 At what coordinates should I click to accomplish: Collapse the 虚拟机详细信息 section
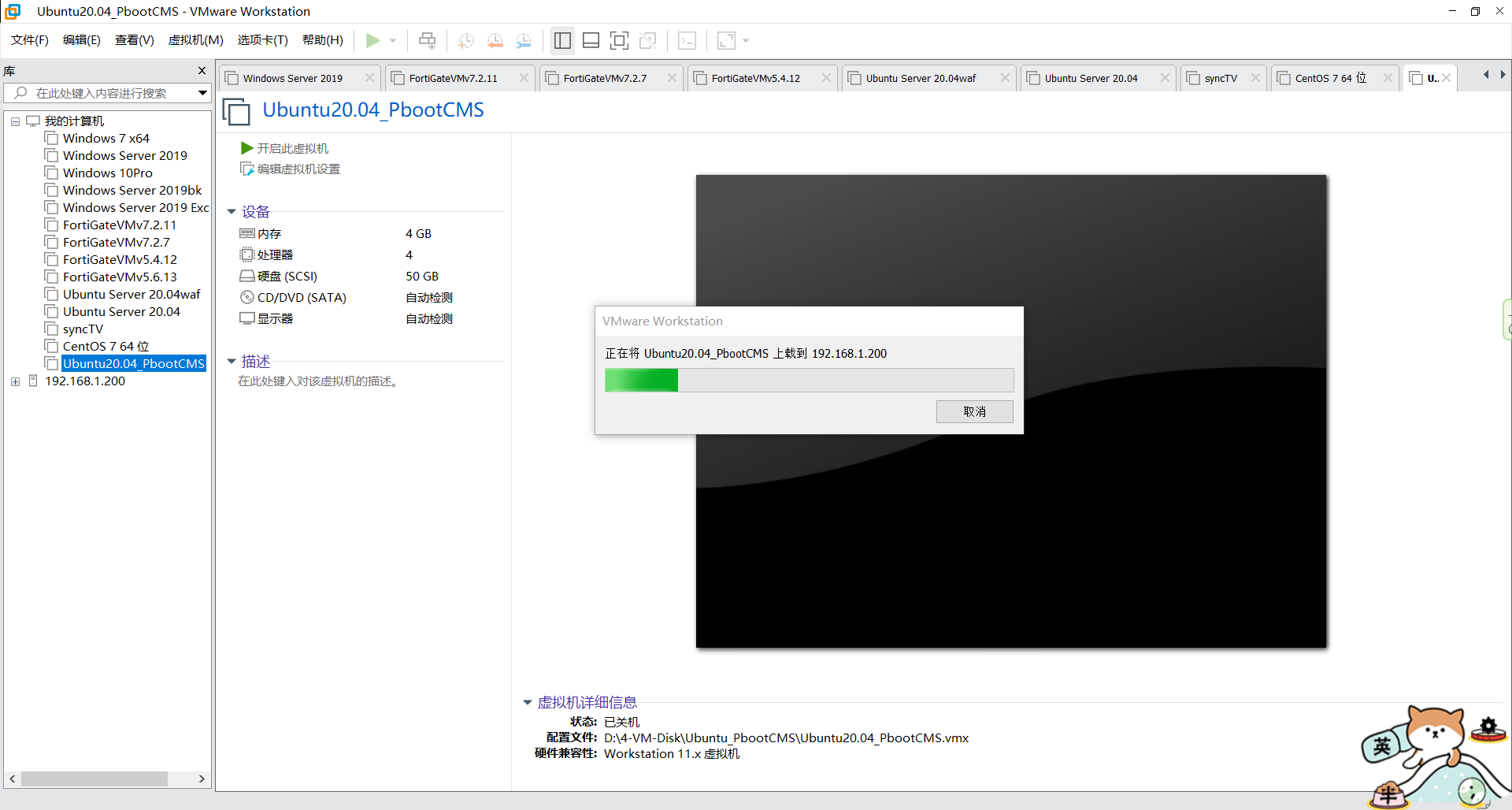point(528,703)
